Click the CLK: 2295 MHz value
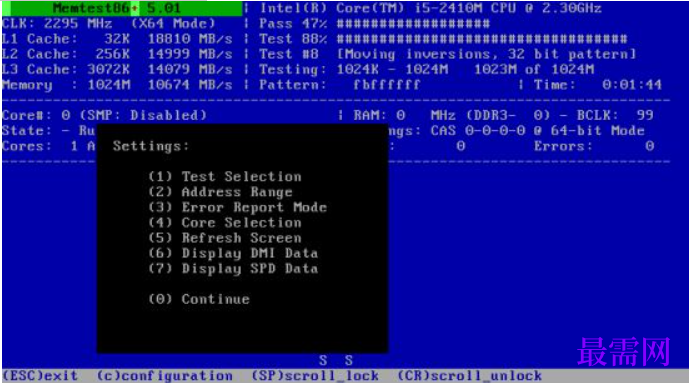The height and width of the screenshot is (383, 689). [x=57, y=24]
